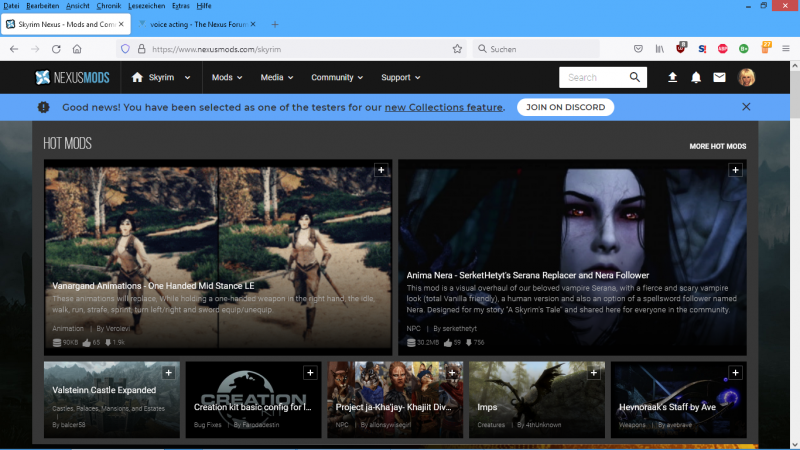The width and height of the screenshot is (800, 450).
Task: Save page to Pocket
Action: coord(638,49)
